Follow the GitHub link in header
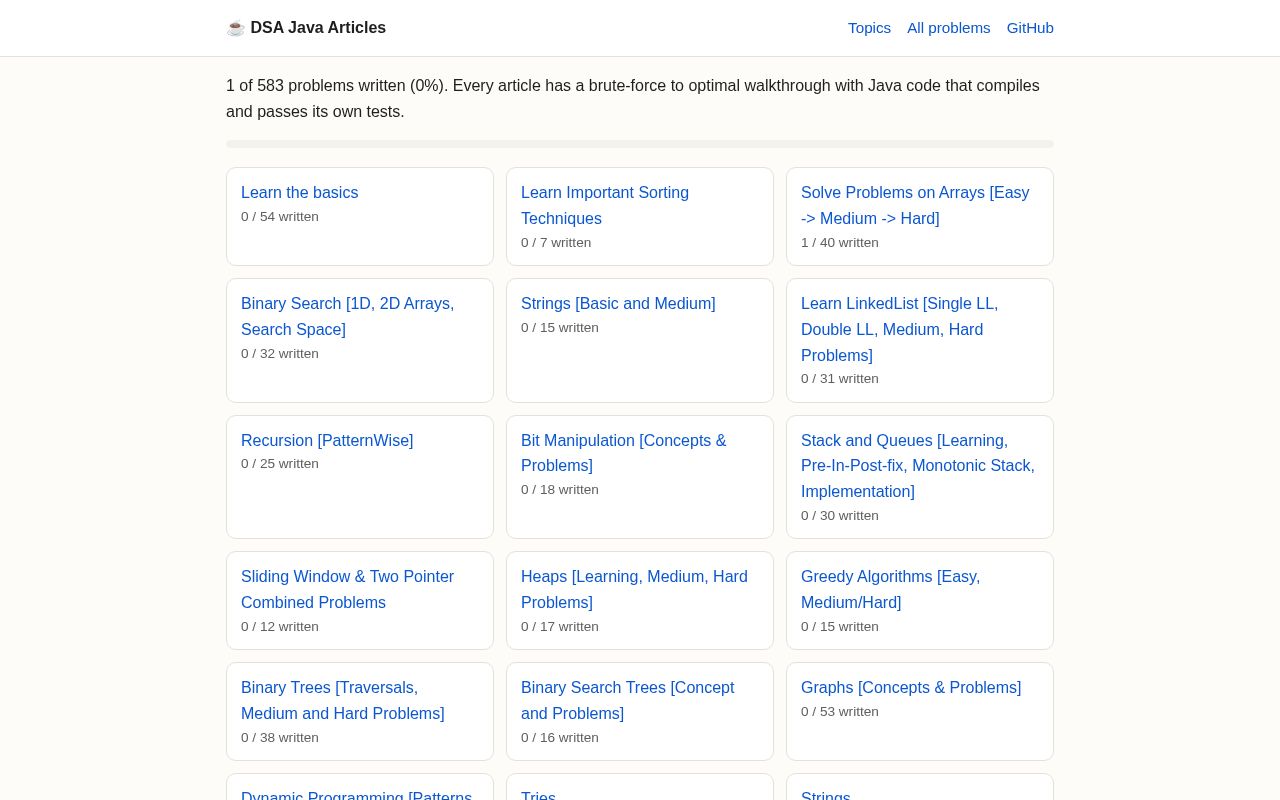This screenshot has width=1280, height=800. (1030, 28)
